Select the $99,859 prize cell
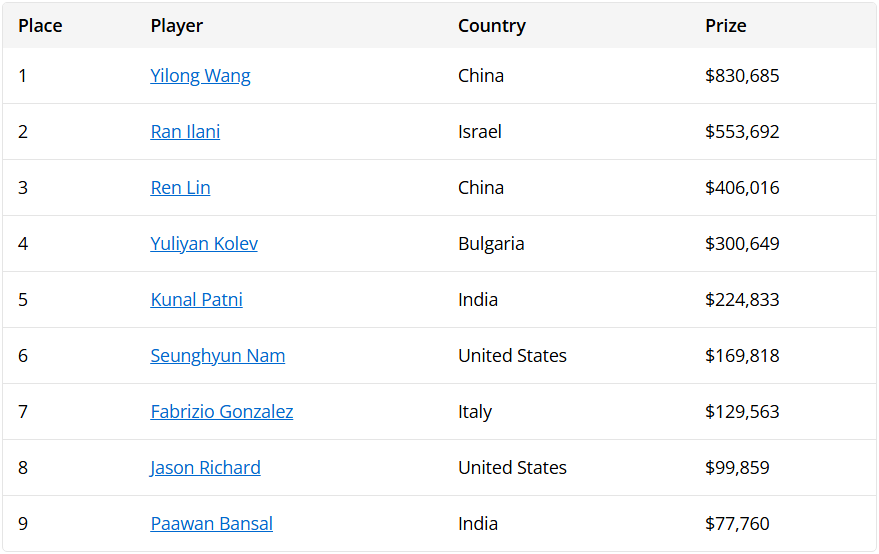This screenshot has width=879, height=554. pos(737,468)
